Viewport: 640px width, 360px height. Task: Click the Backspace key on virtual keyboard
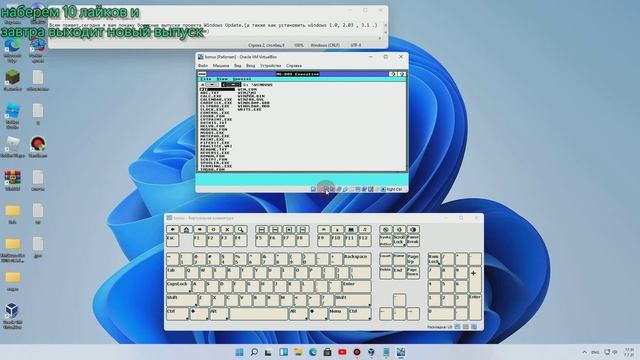(357, 259)
